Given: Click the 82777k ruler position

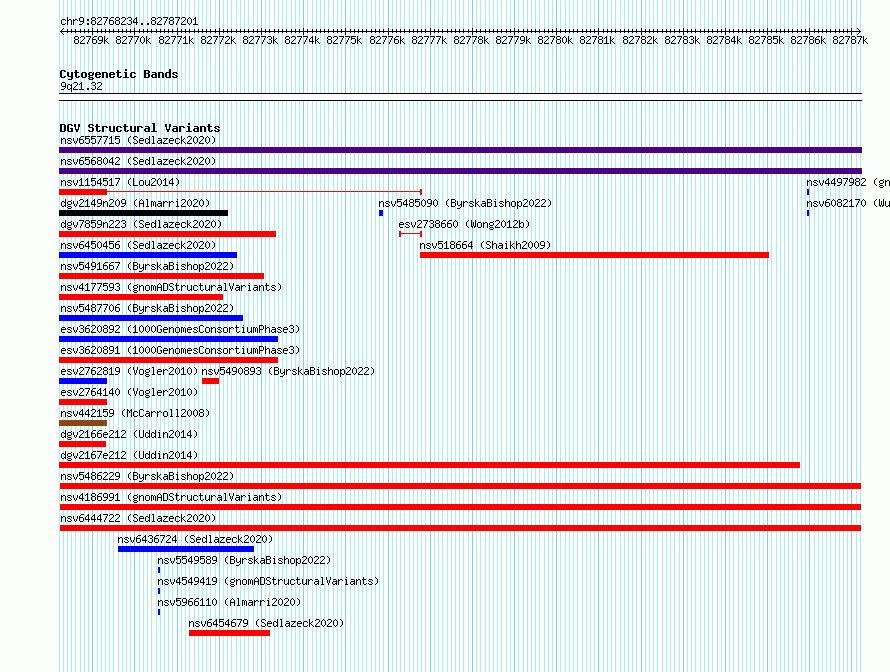Looking at the screenshot, I should coord(429,40).
